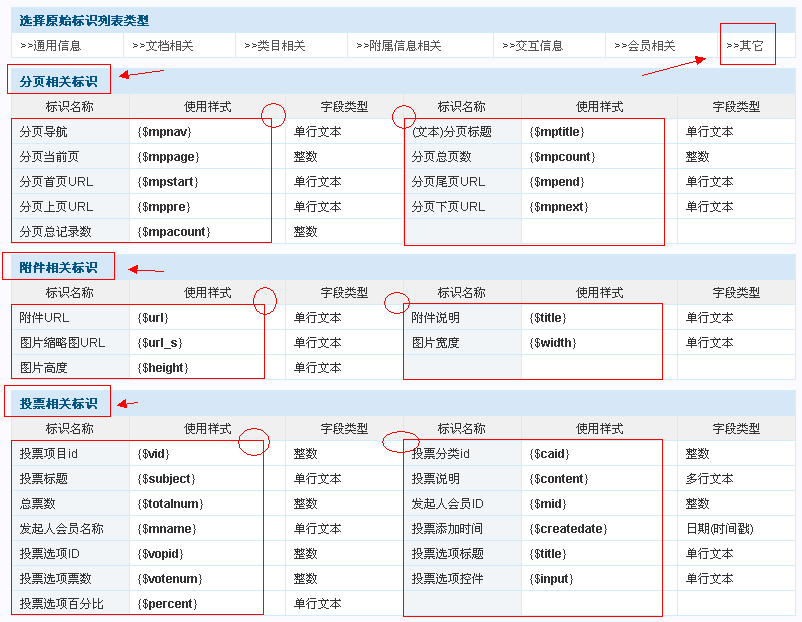Select the {$mpstart} tag
Viewport: 802px width, 622px height.
(x=168, y=182)
